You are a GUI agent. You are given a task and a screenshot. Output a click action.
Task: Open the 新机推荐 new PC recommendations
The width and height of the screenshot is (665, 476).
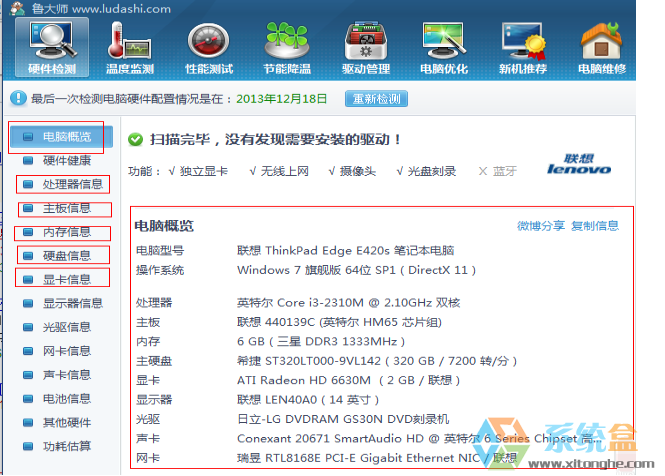click(x=522, y=48)
